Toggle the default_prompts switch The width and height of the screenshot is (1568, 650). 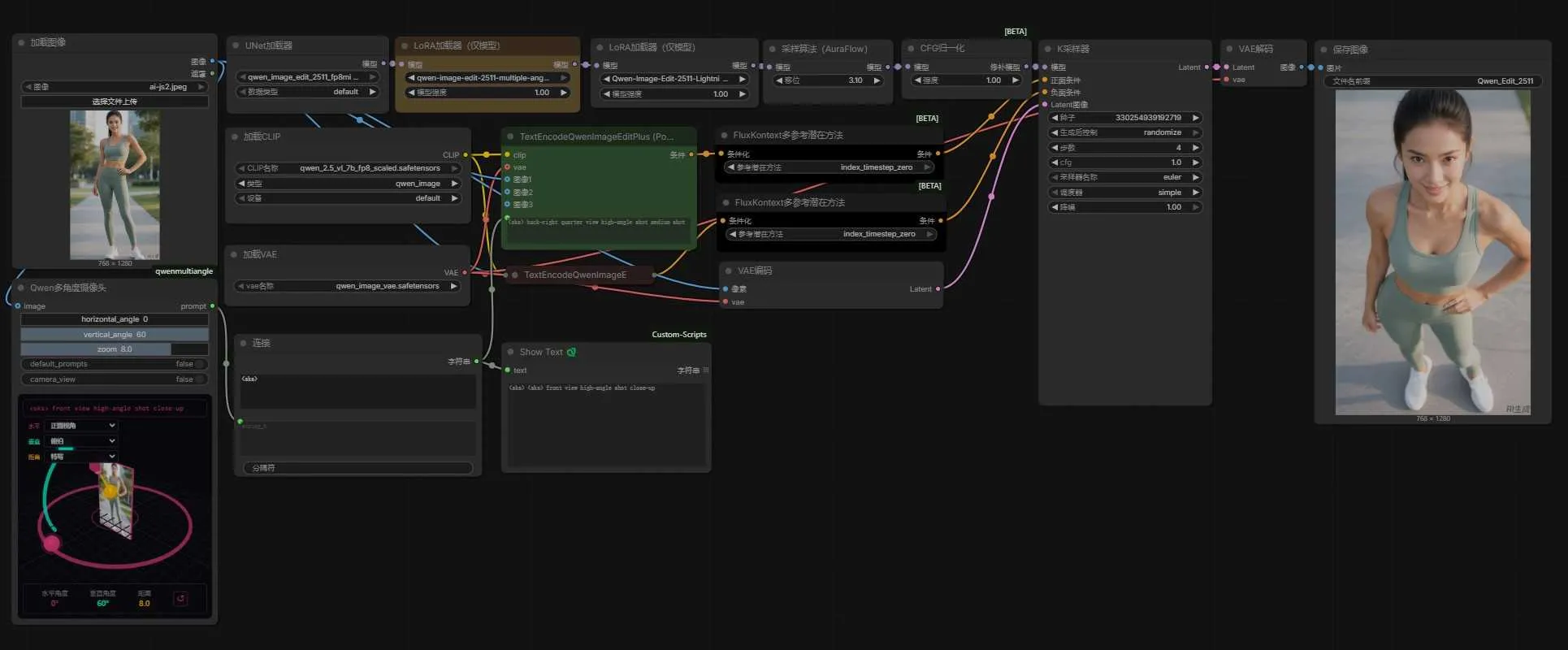tap(198, 364)
